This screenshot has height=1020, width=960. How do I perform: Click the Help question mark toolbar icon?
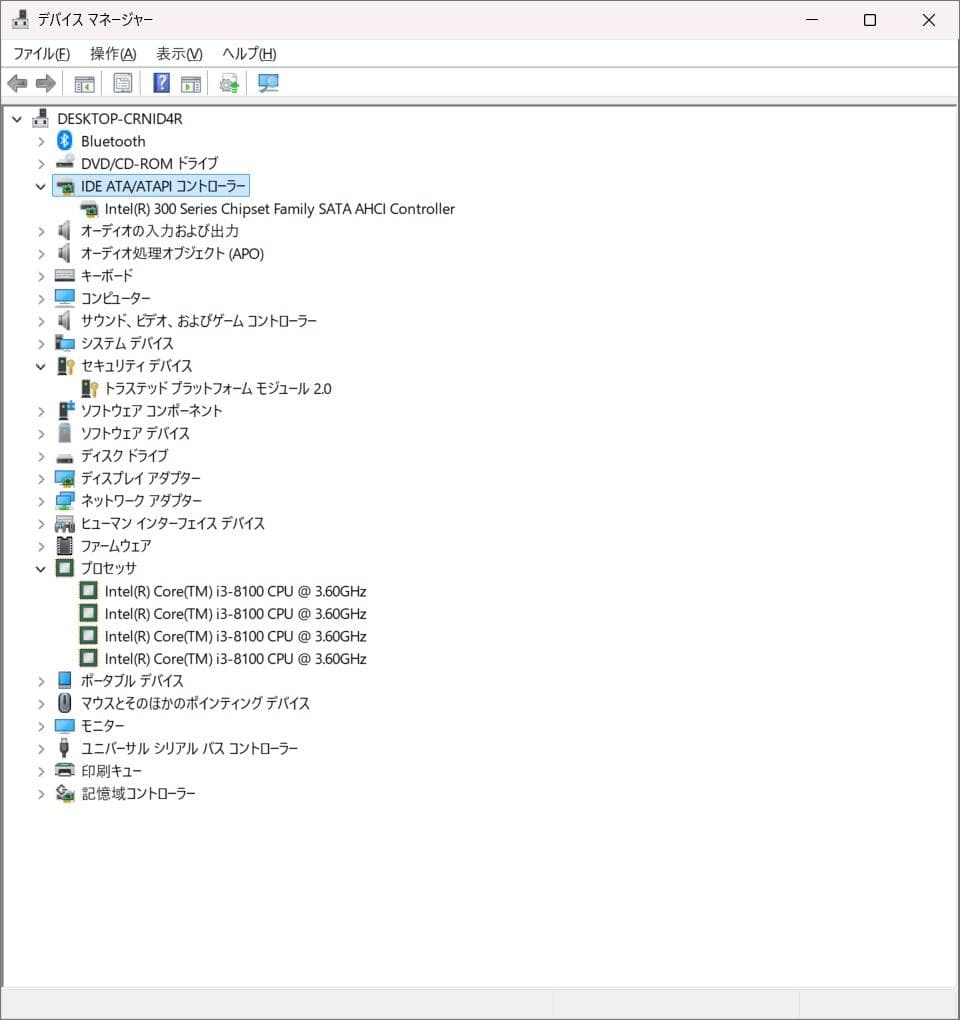160,83
